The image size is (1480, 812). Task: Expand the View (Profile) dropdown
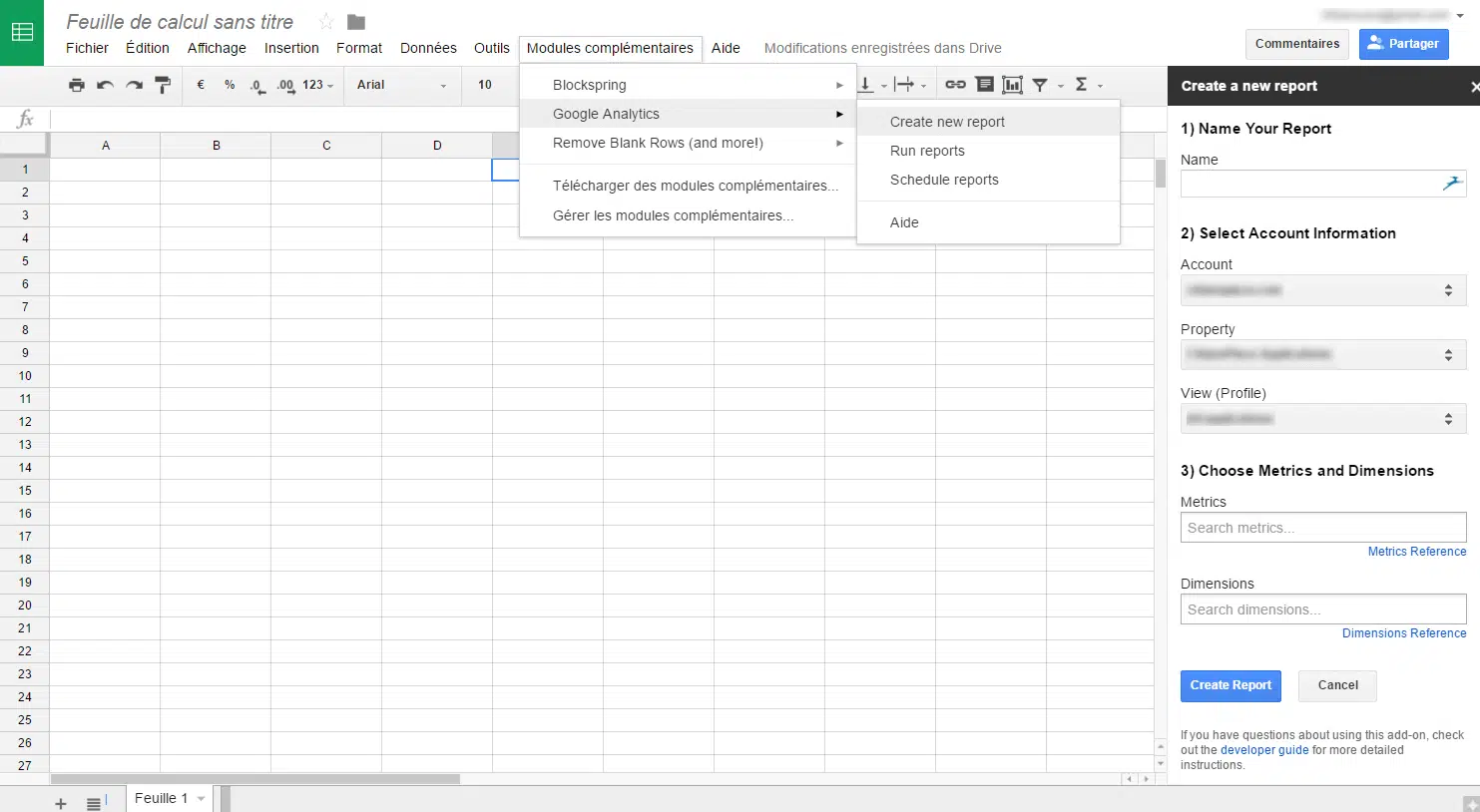click(1322, 419)
